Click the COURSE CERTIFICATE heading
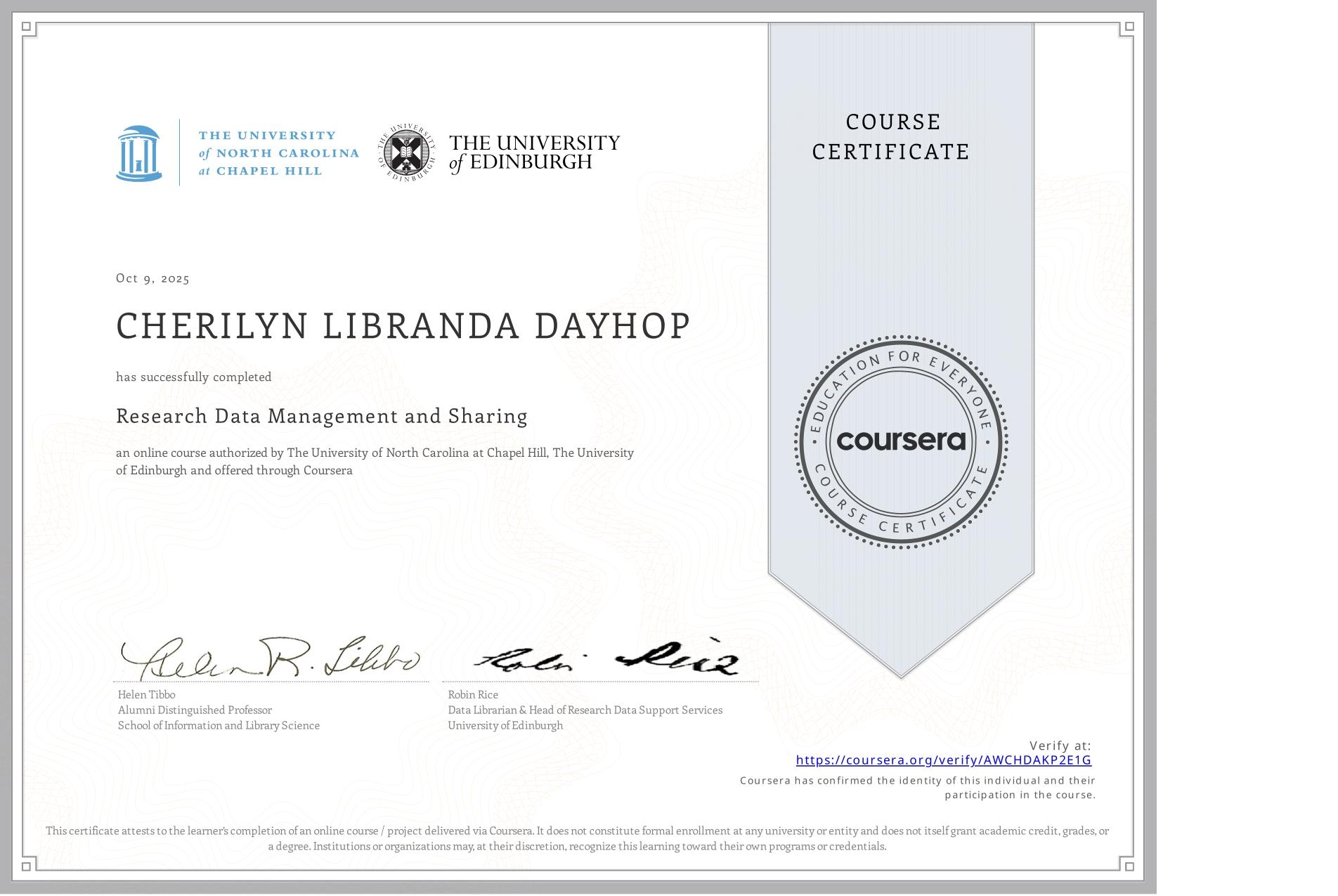 tap(892, 136)
